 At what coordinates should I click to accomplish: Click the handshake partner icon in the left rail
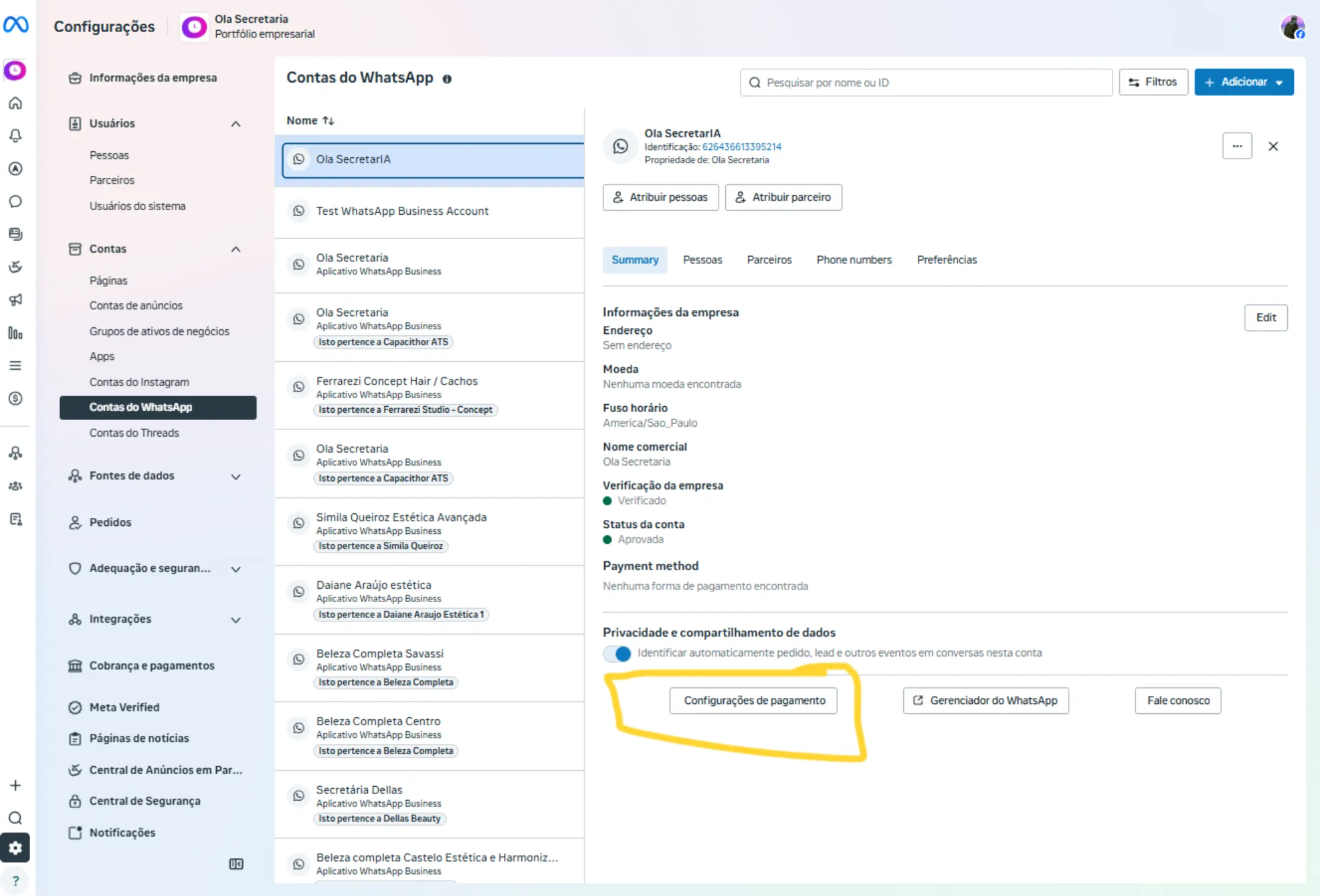tap(15, 267)
